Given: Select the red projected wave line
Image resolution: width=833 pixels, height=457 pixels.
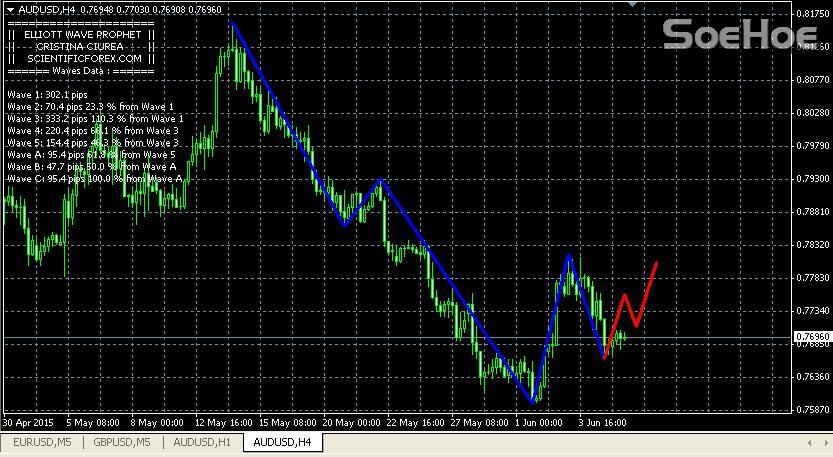Looking at the screenshot, I should tap(631, 310).
